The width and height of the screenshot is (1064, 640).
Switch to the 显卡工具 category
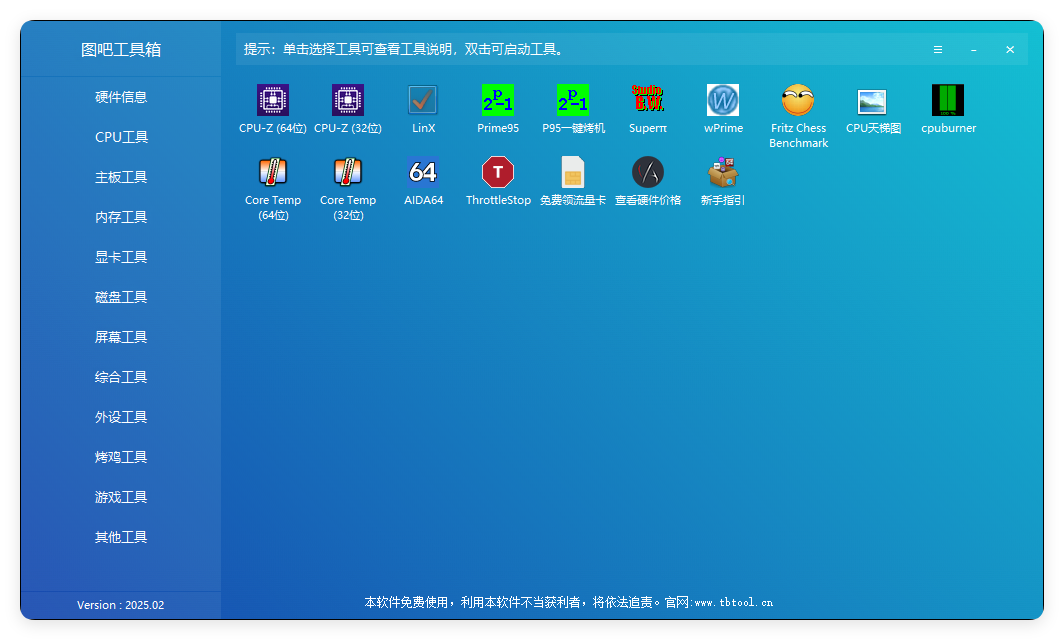(120, 256)
